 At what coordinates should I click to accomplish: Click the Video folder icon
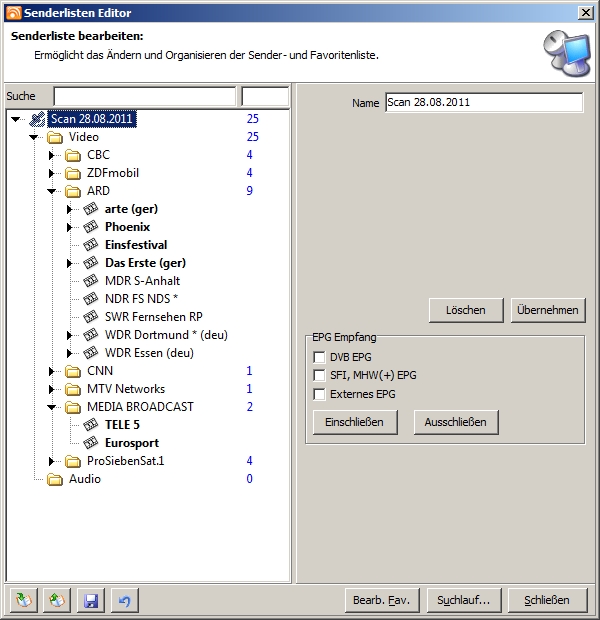click(x=55, y=137)
